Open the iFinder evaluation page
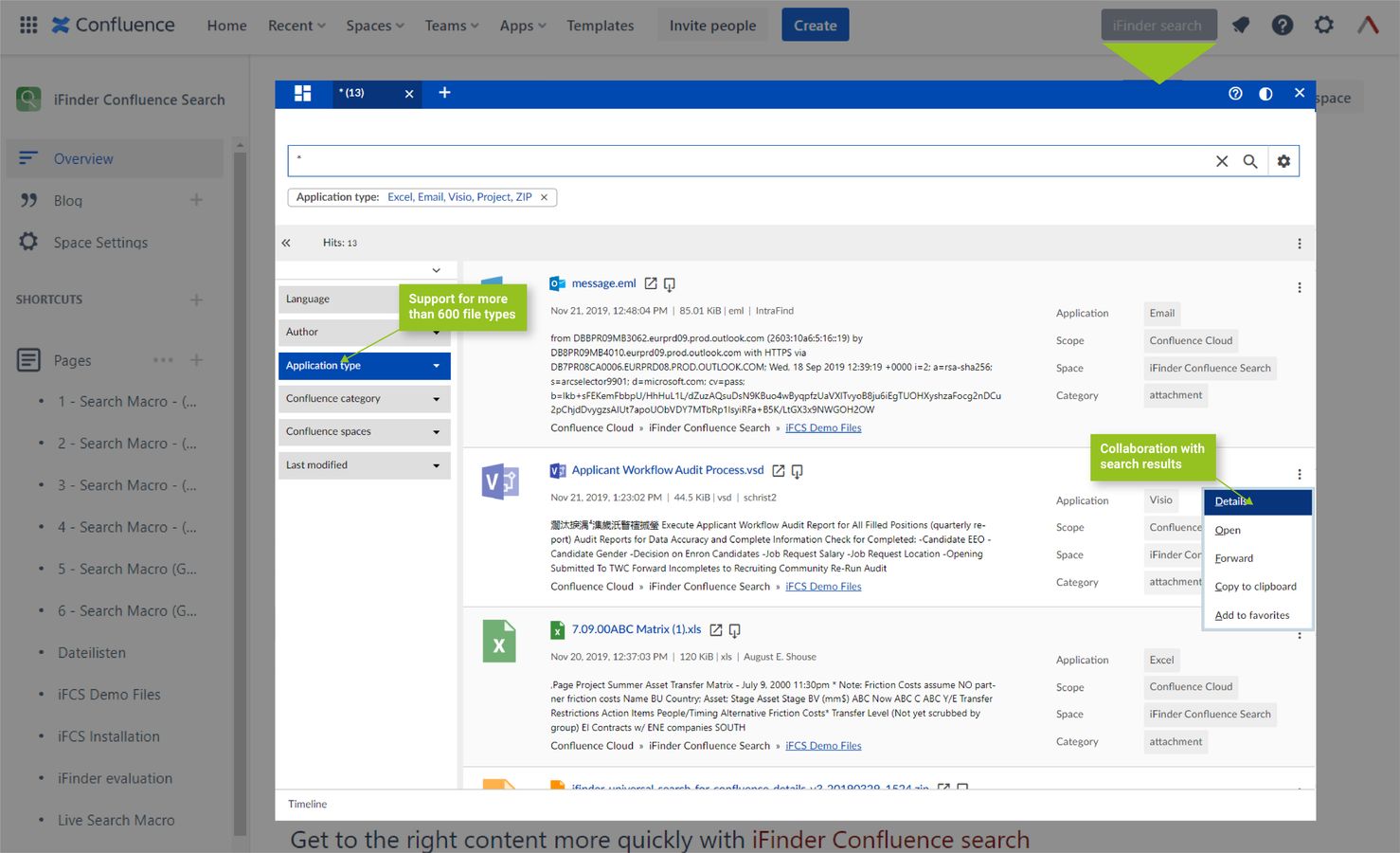 coord(115,779)
